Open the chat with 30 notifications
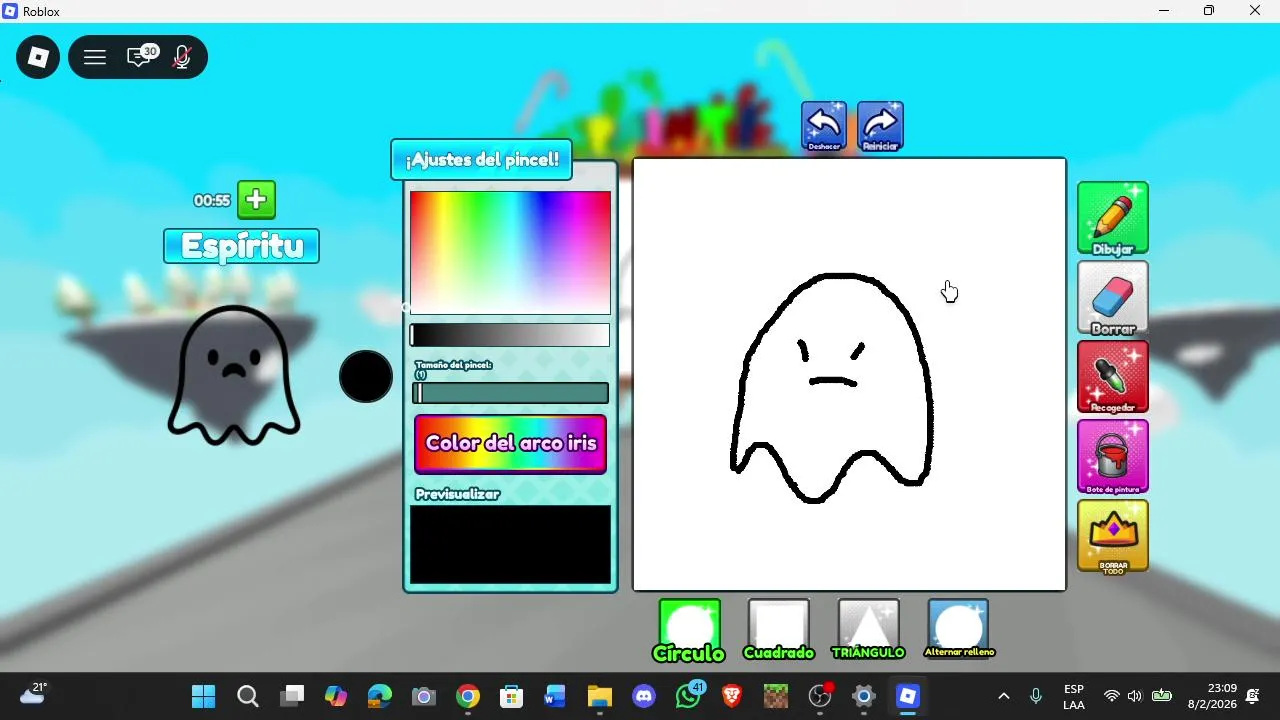The image size is (1280, 720). (x=141, y=57)
